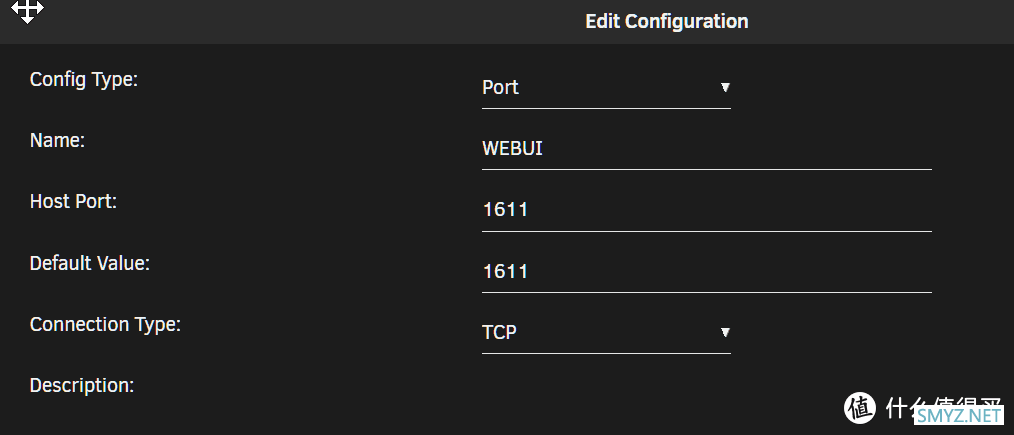This screenshot has height=435, width=1014.
Task: Click the Config Type label
Action: pyautogui.click(x=84, y=80)
